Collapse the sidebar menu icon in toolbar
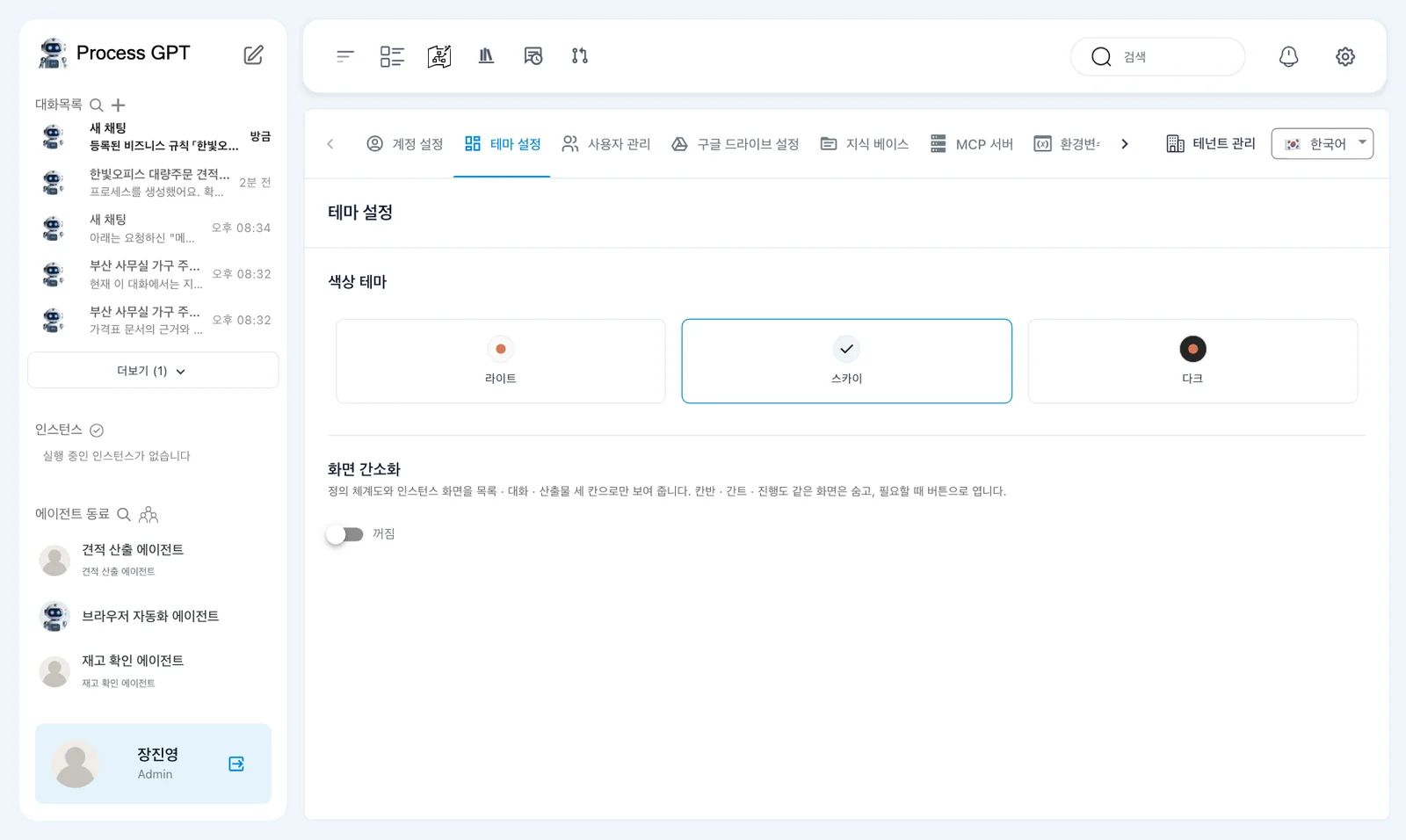 pos(345,56)
